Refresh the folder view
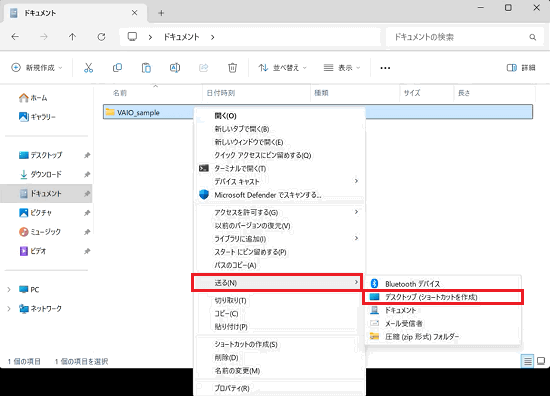Image resolution: width=550 pixels, height=396 pixels. point(101,37)
